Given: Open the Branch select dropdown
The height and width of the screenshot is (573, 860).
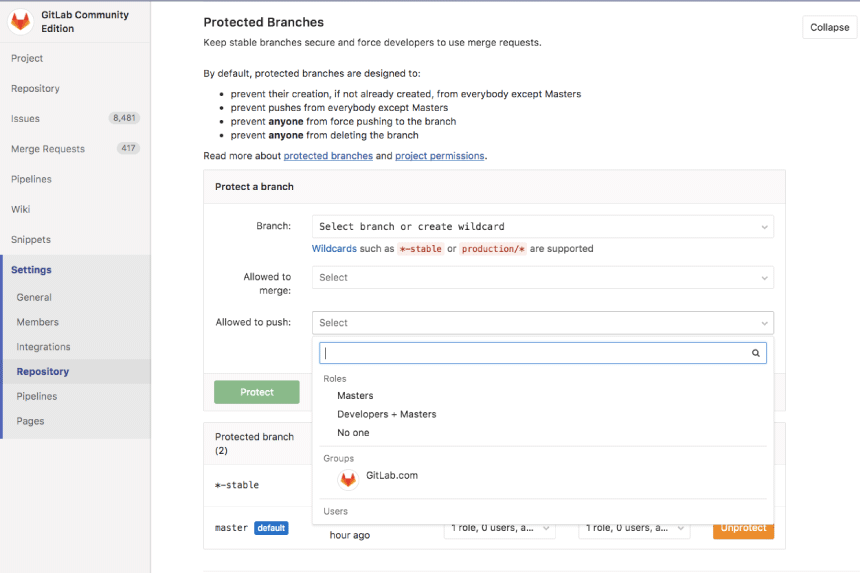Looking at the screenshot, I should pyautogui.click(x=542, y=226).
